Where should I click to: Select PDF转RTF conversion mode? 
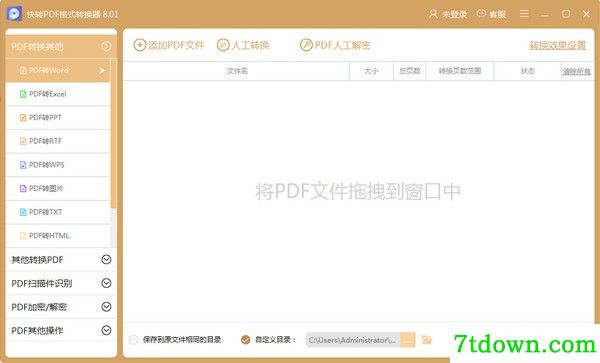click(x=58, y=142)
